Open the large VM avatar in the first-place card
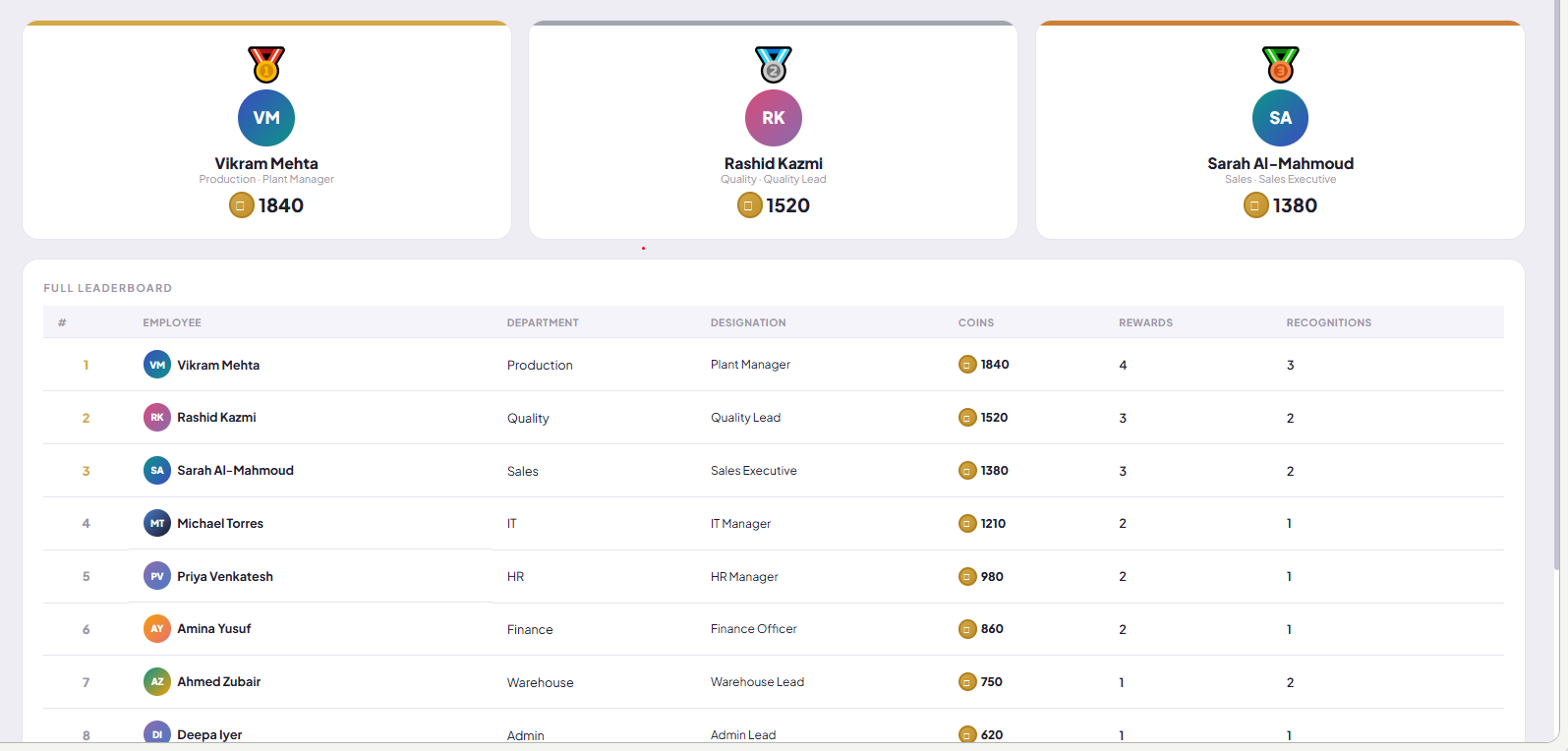This screenshot has height=751, width=1568. (x=266, y=118)
